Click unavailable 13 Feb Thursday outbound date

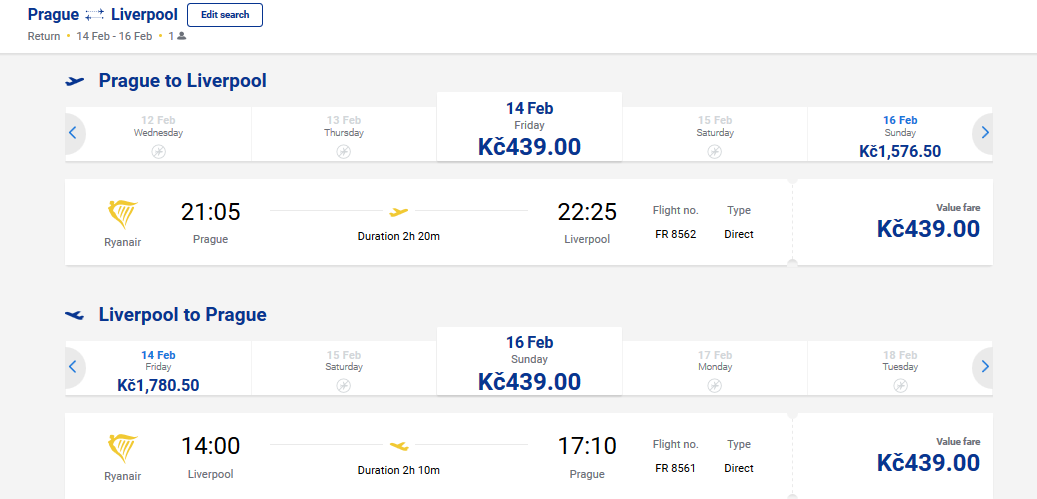coord(344,135)
